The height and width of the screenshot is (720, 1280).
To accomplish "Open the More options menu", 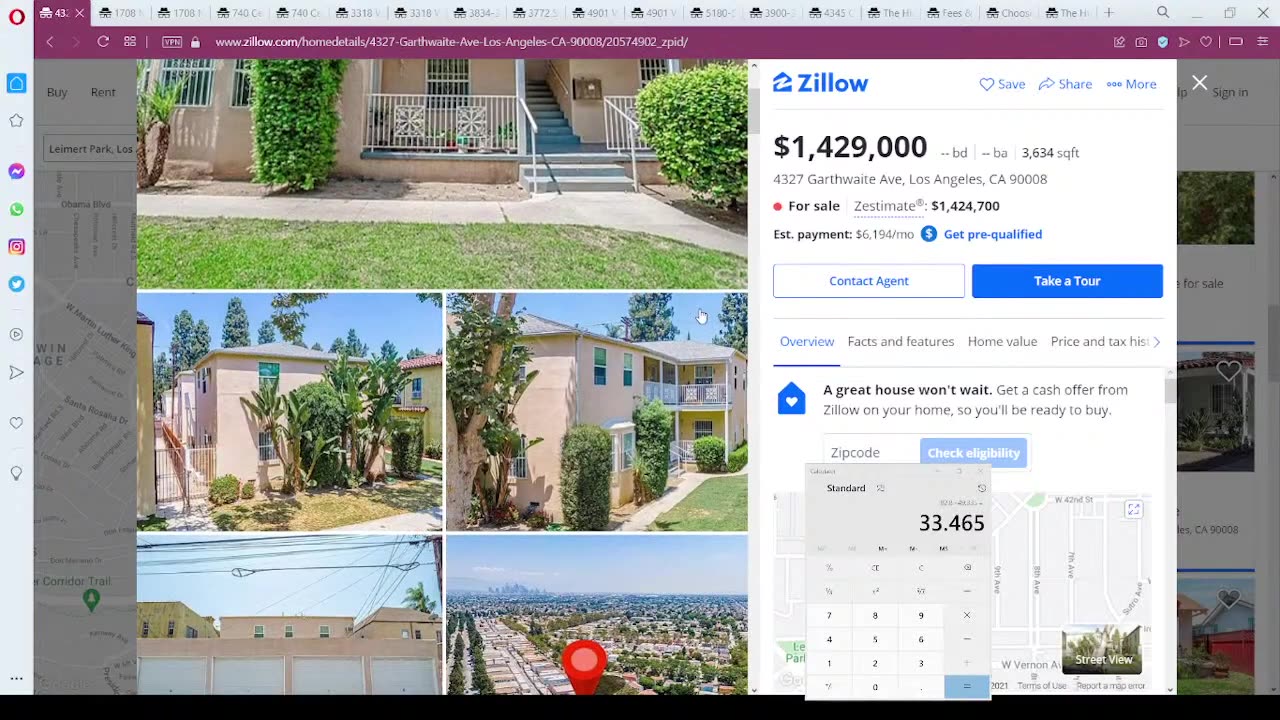I will click(1131, 84).
